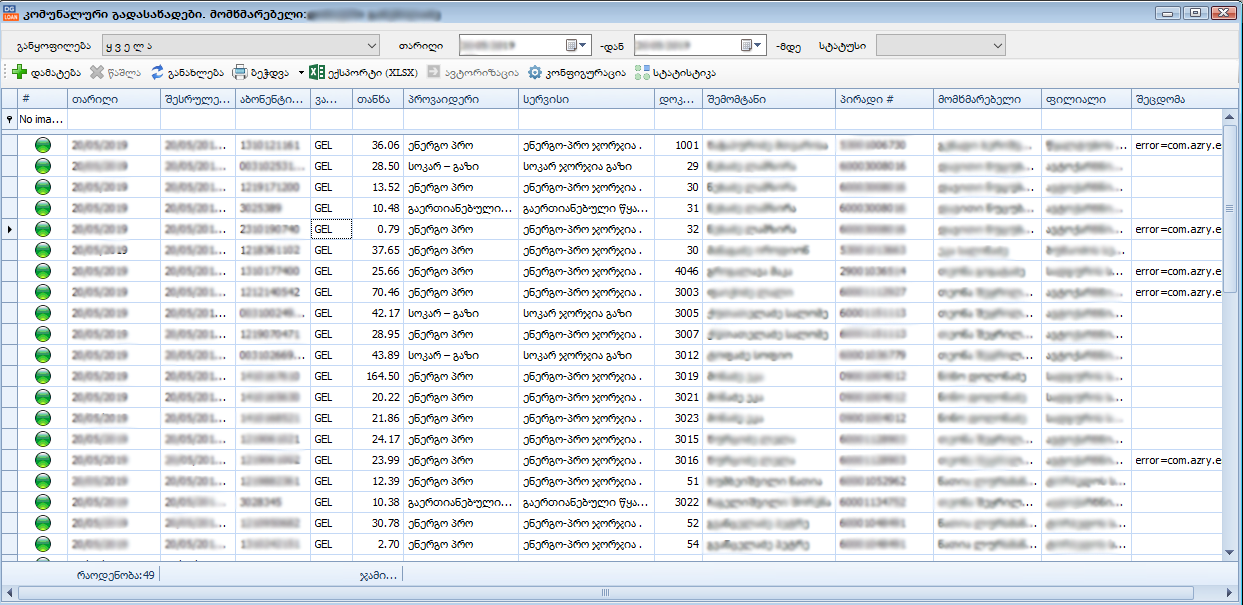1243x605 pixels.
Task: Click the horizontal scrollbar at the bottom
Action: pos(604,592)
